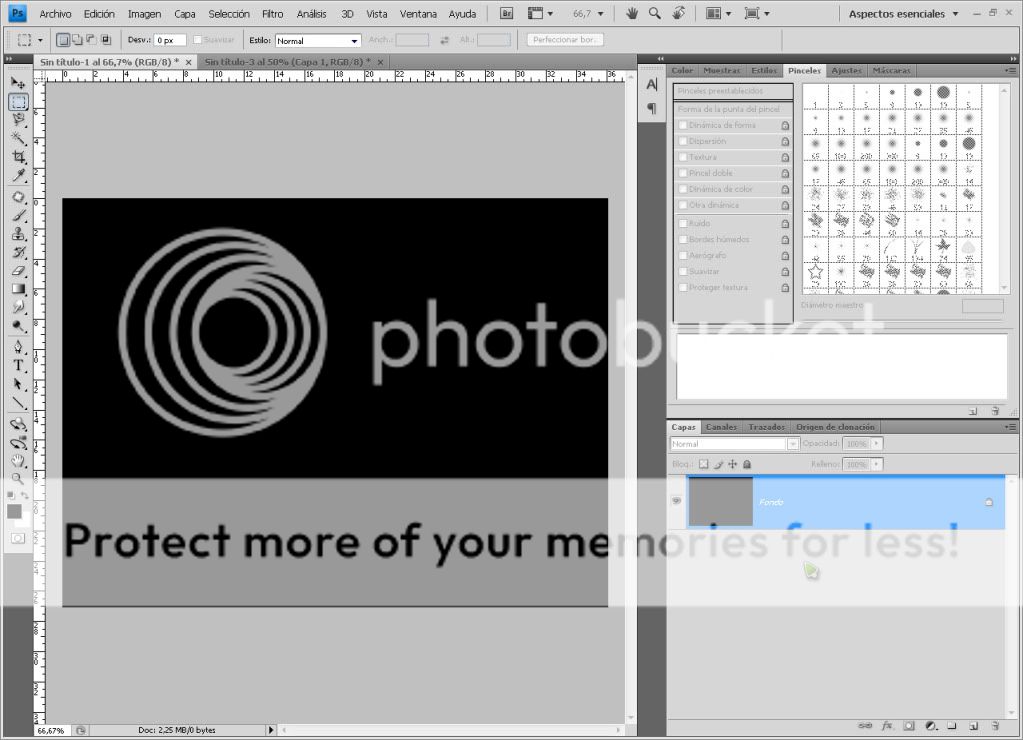Select the Rectangular Marquee tool in toolbox
The width and height of the screenshot is (1023, 740).
click(18, 102)
